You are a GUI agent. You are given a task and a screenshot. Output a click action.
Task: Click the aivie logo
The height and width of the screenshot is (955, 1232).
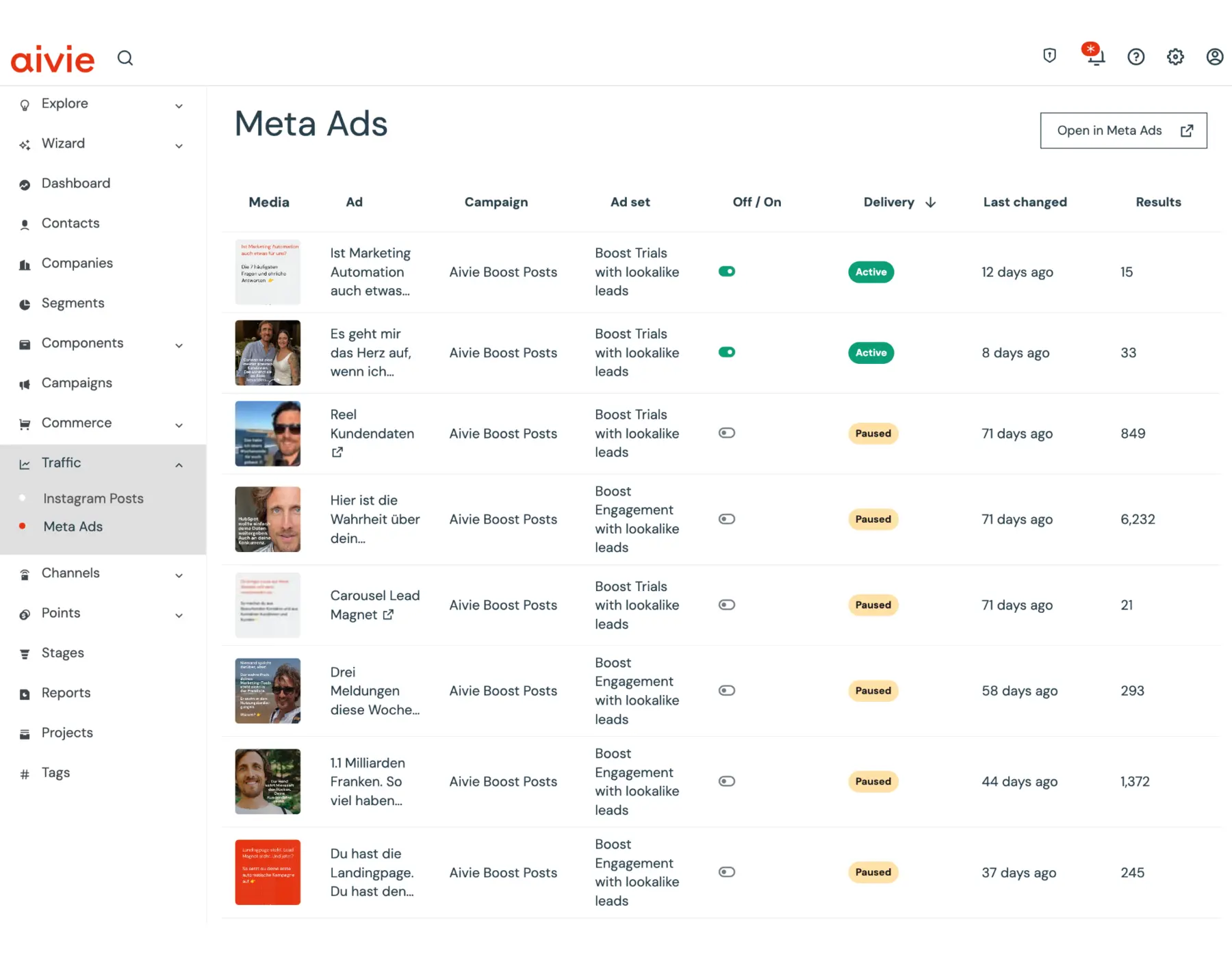click(53, 60)
